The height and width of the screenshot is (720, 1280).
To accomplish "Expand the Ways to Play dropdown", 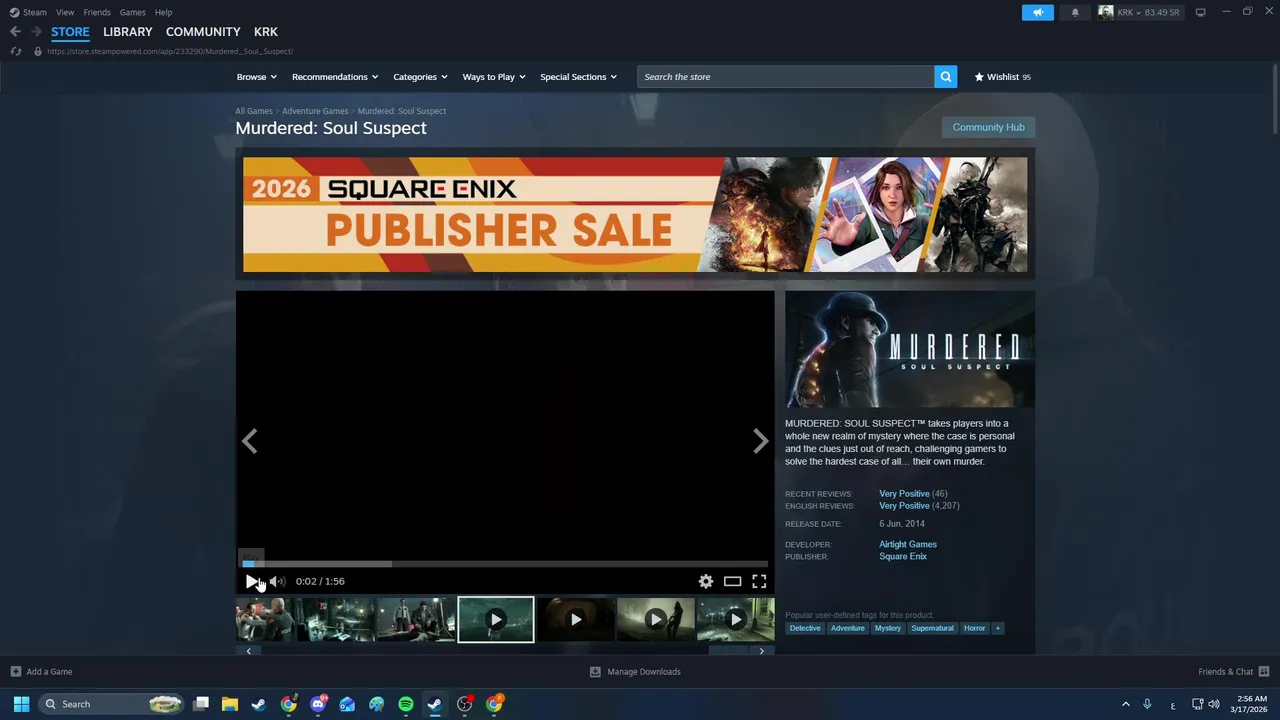I will point(494,77).
